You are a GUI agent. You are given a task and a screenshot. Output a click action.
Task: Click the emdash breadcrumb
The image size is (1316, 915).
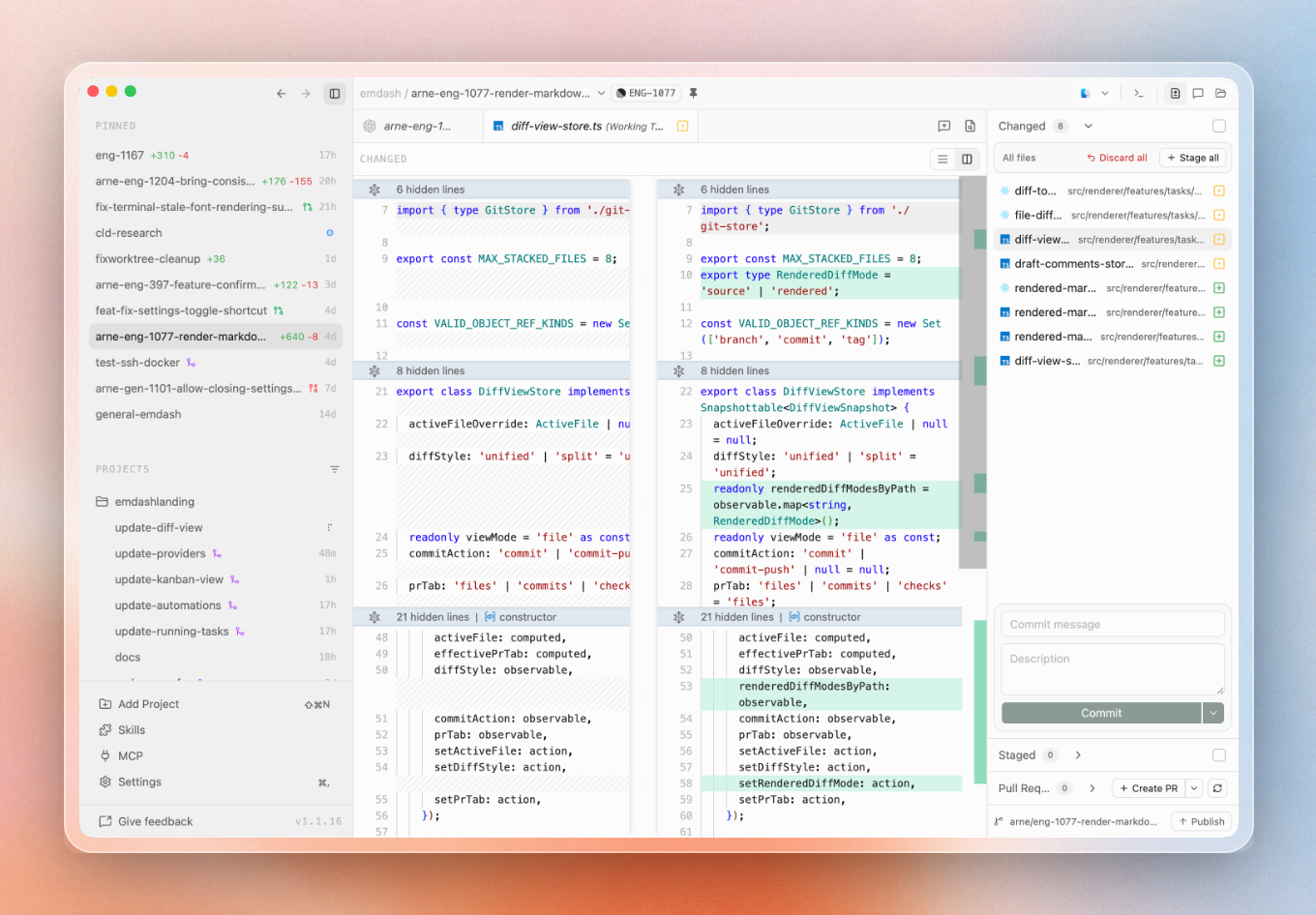tap(380, 94)
